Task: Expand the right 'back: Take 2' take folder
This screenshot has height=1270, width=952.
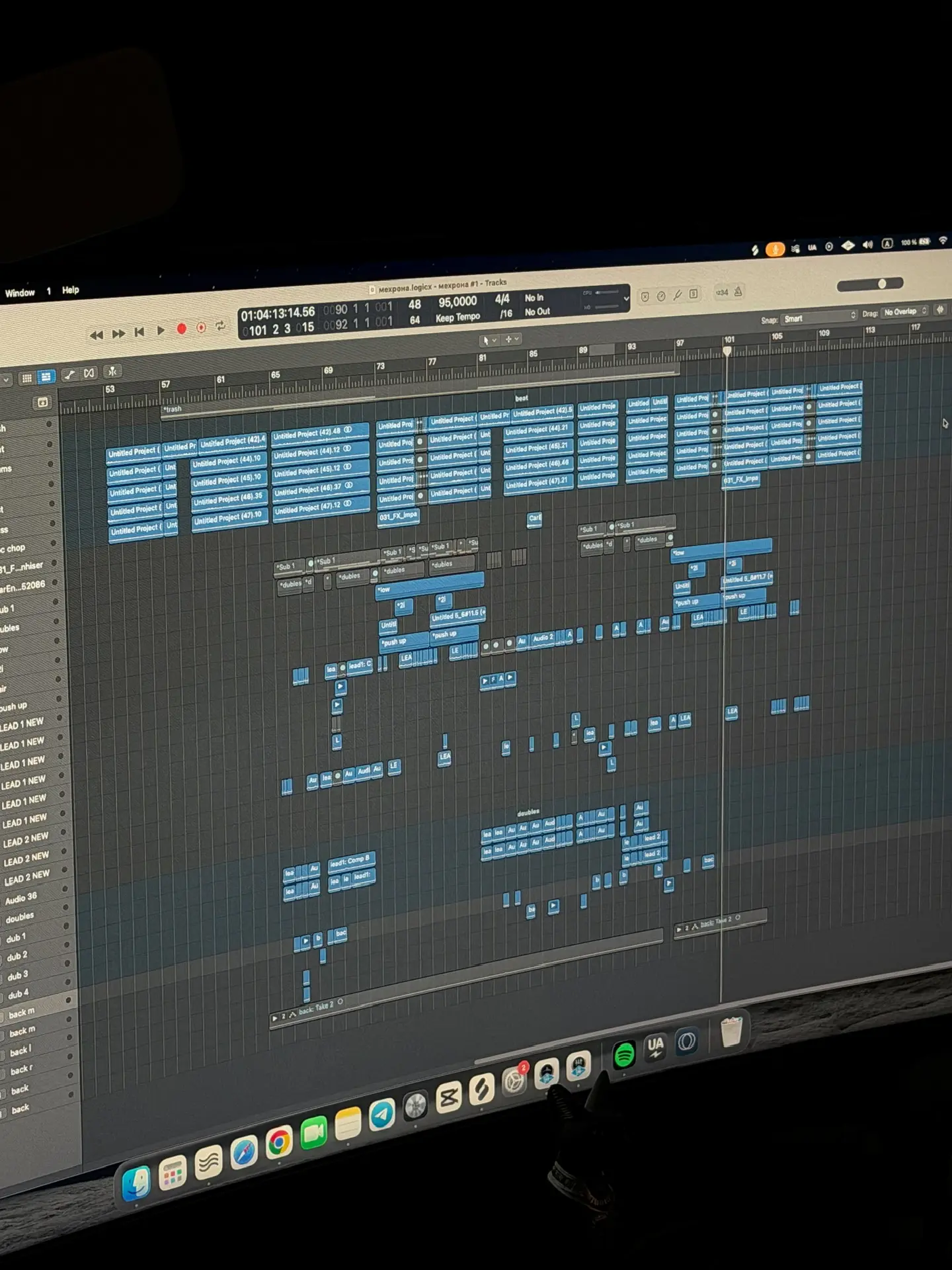Action: coord(678,929)
